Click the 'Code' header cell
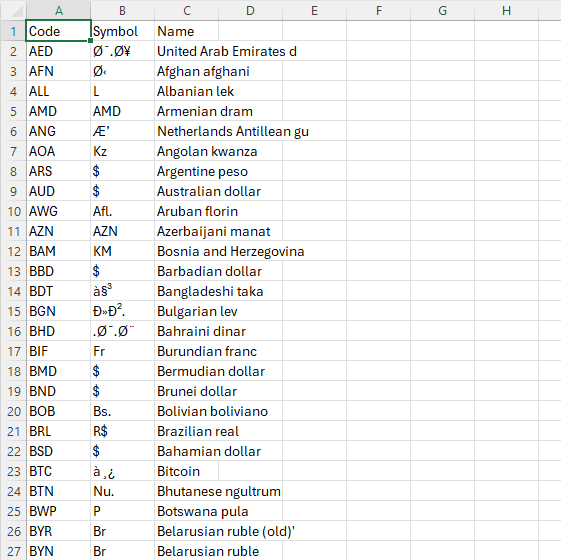561x560 pixels. pyautogui.click(x=58, y=31)
